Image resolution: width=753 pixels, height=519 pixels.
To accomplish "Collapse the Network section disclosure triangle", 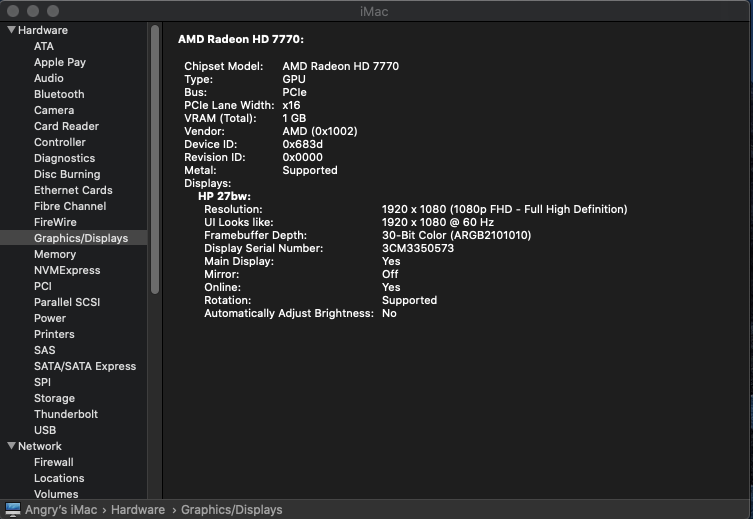I will pos(11,447).
